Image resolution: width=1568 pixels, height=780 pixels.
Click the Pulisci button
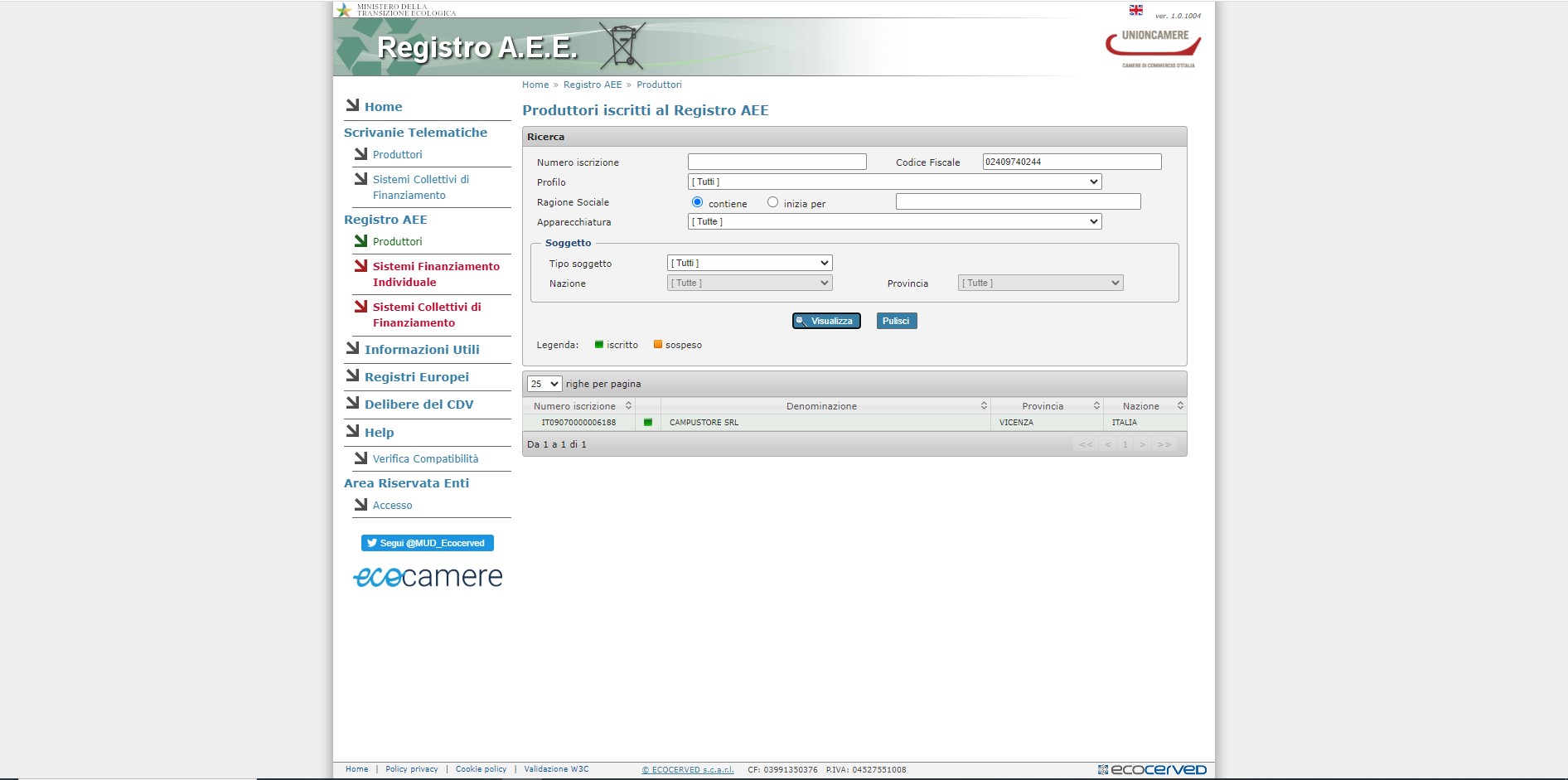coord(896,321)
